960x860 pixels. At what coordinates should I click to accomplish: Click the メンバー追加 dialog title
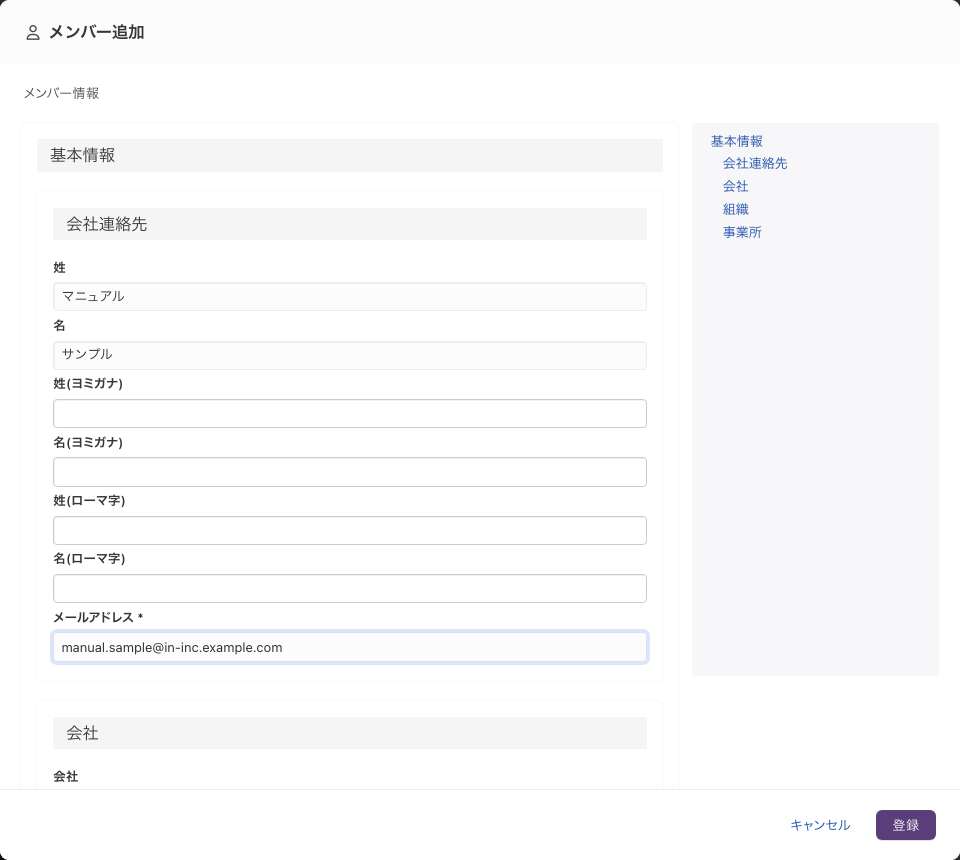point(96,32)
